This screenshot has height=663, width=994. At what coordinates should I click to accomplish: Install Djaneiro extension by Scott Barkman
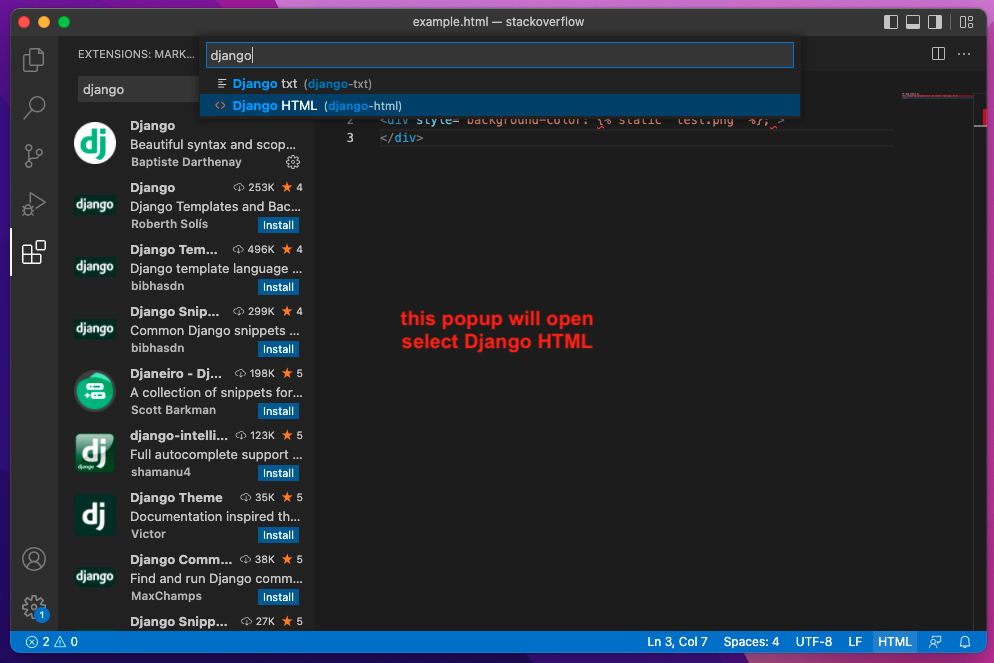point(278,411)
